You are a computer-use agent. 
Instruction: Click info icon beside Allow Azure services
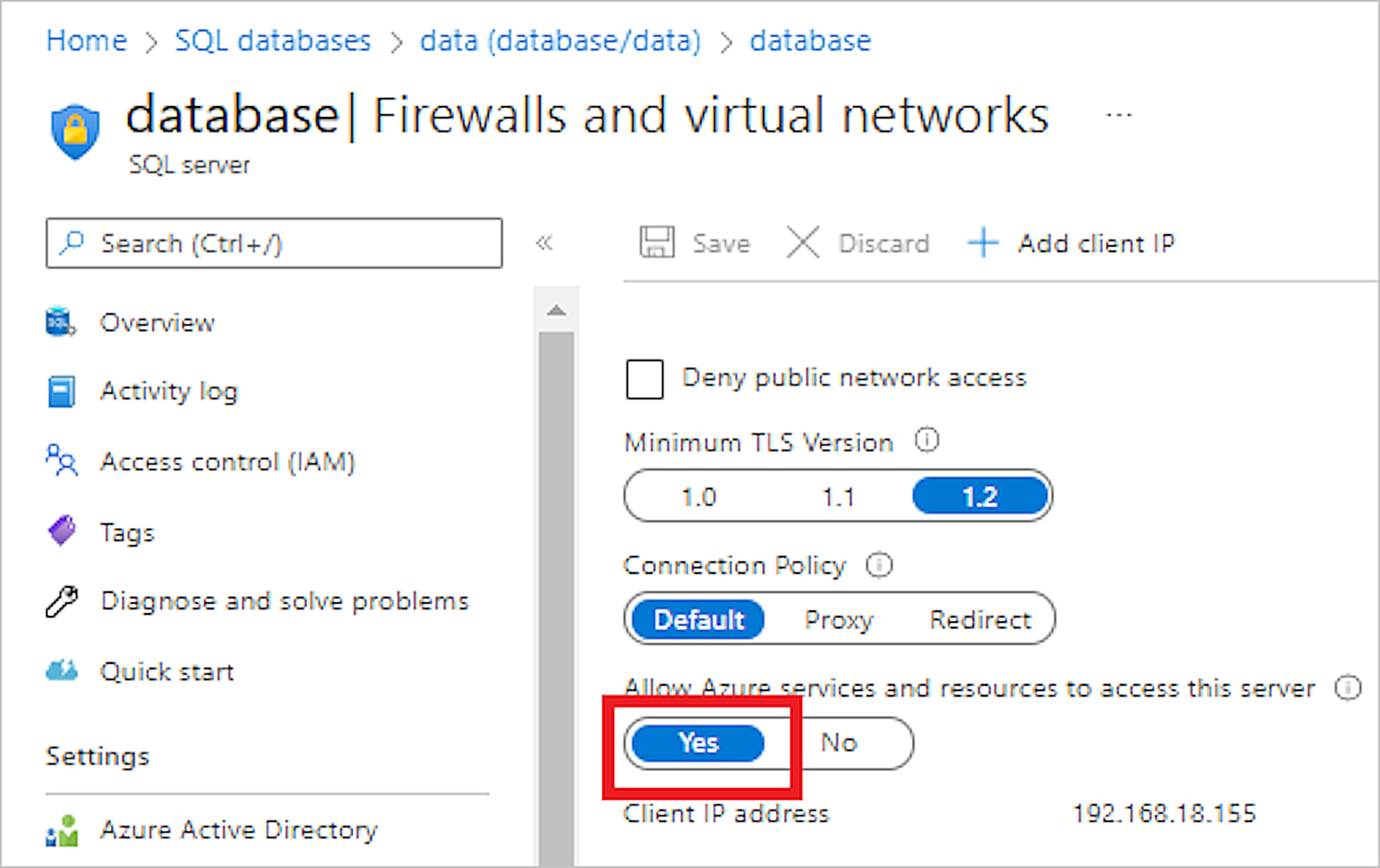tap(1348, 688)
